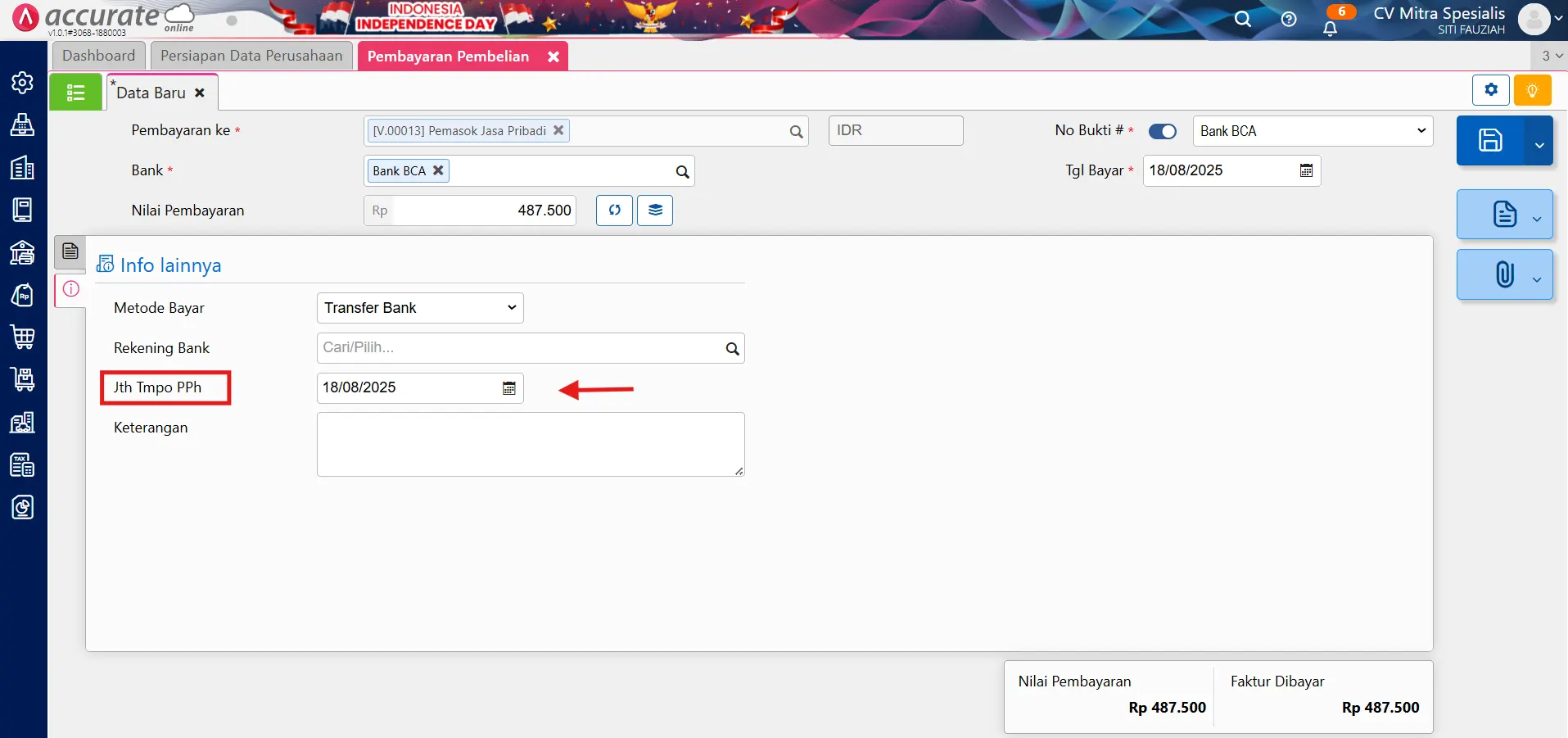Open the Metode Bayar Transfer Bank dropdown
The height and width of the screenshot is (738, 1568).
(420, 308)
